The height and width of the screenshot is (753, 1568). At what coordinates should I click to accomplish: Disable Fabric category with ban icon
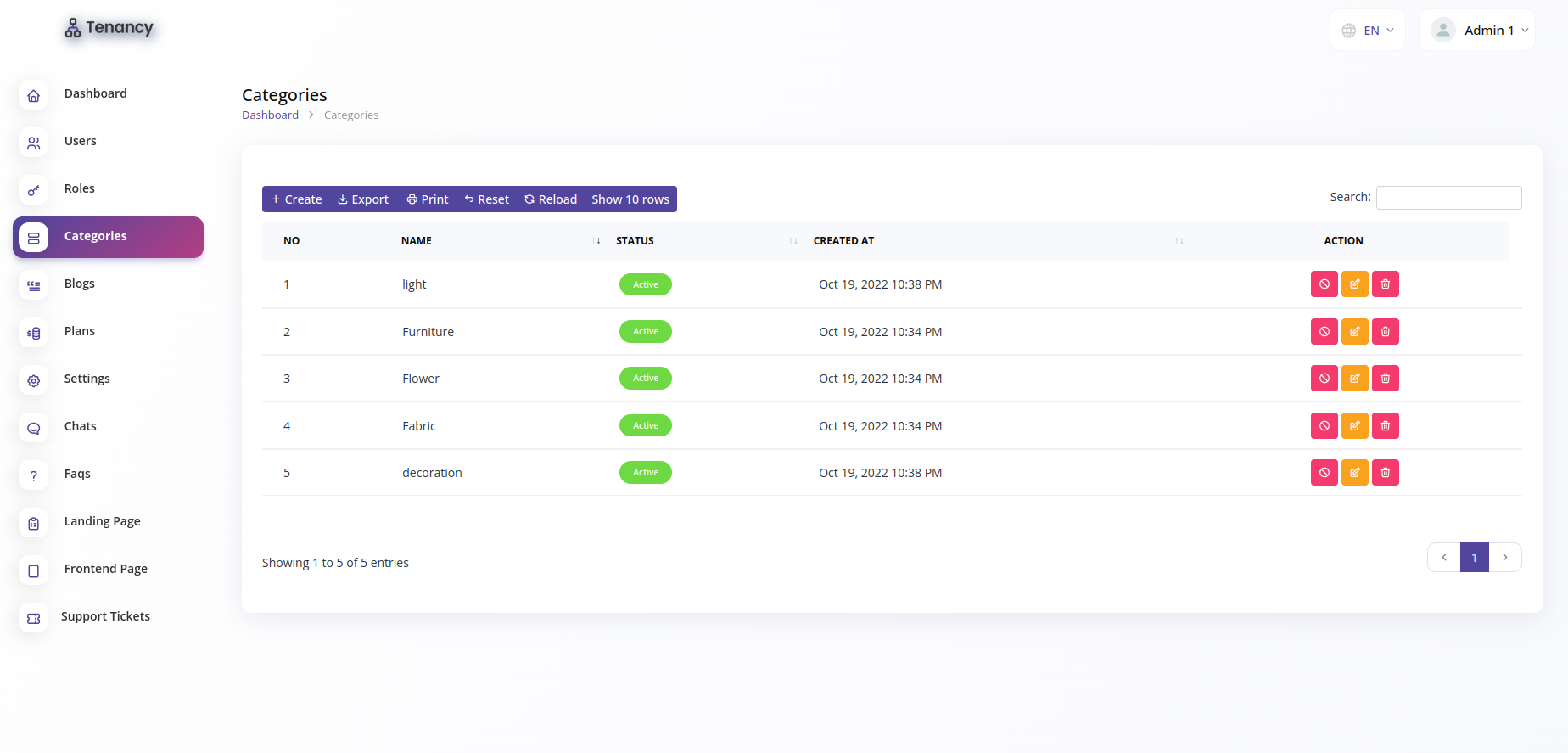[1324, 426]
